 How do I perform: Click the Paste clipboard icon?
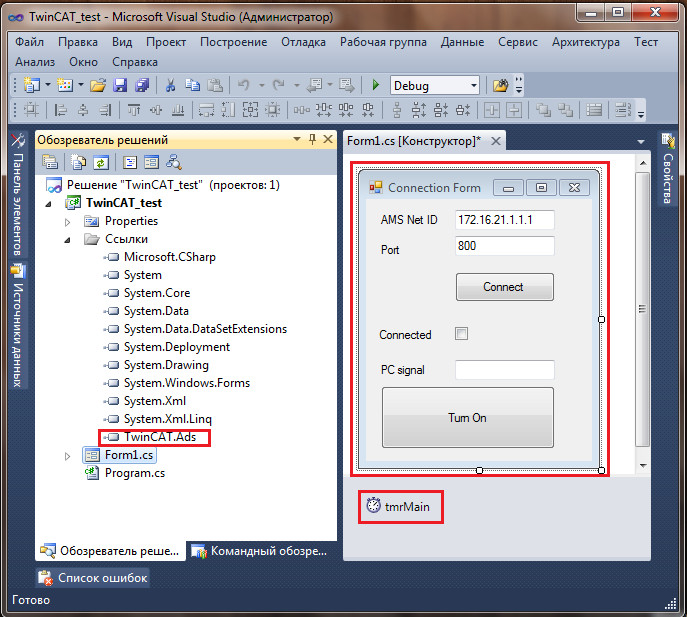pyautogui.click(x=215, y=85)
